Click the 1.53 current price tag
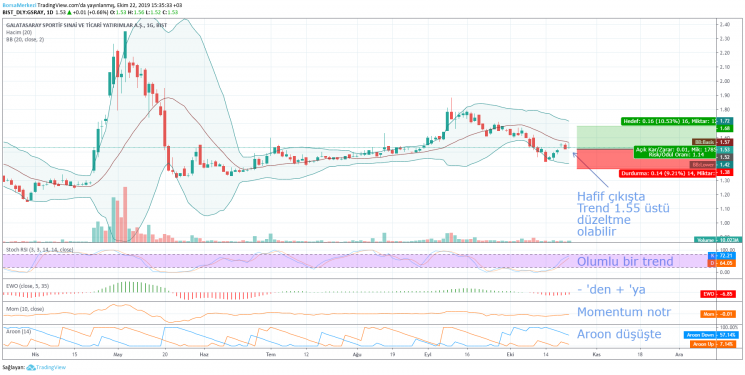745x375 pixels. coord(724,149)
